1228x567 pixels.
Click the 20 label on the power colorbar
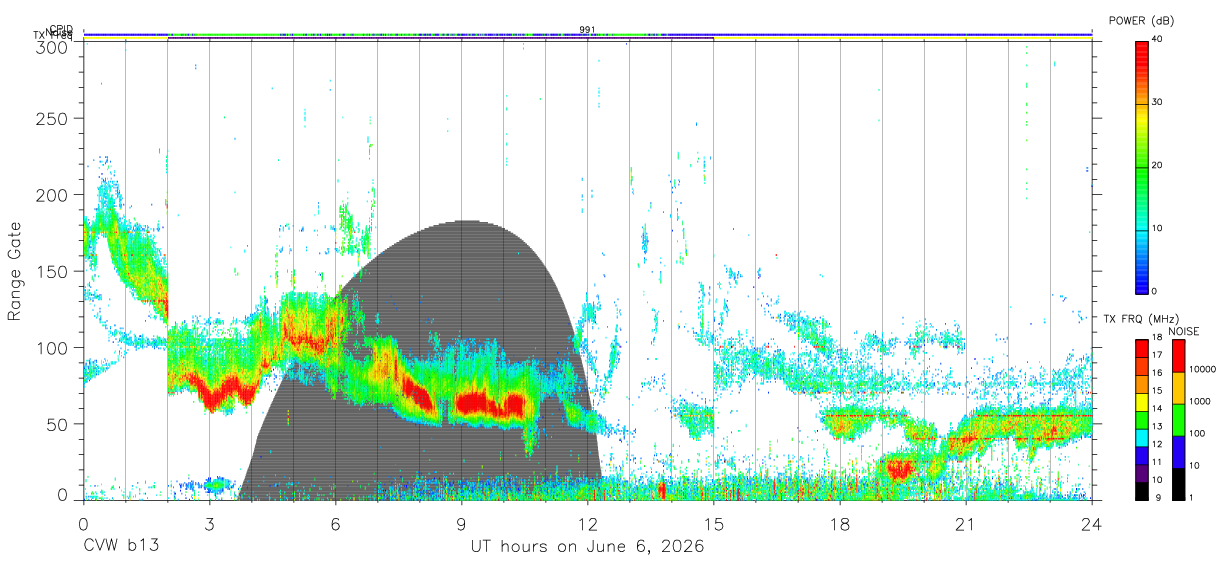1158,165
